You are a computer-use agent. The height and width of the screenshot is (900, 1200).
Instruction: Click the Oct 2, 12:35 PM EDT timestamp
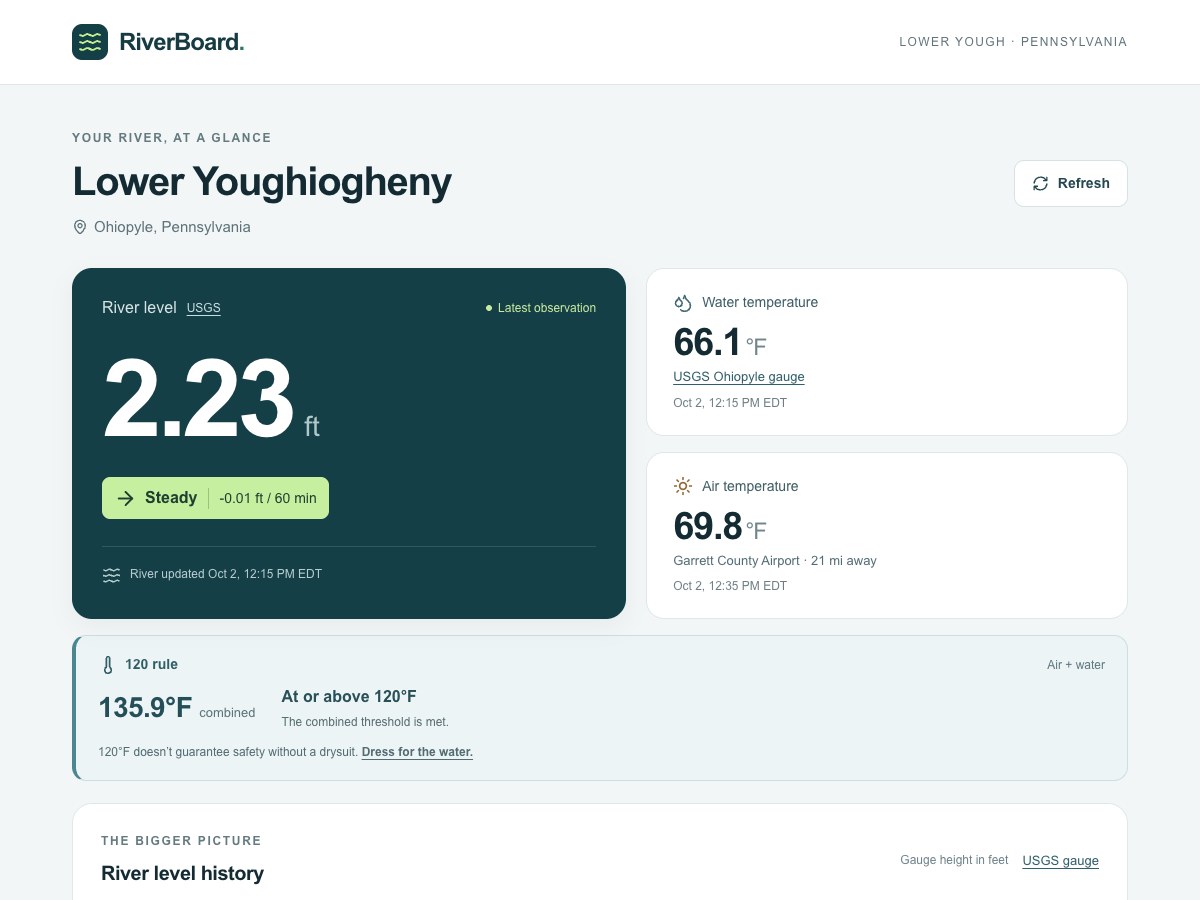pyautogui.click(x=730, y=586)
